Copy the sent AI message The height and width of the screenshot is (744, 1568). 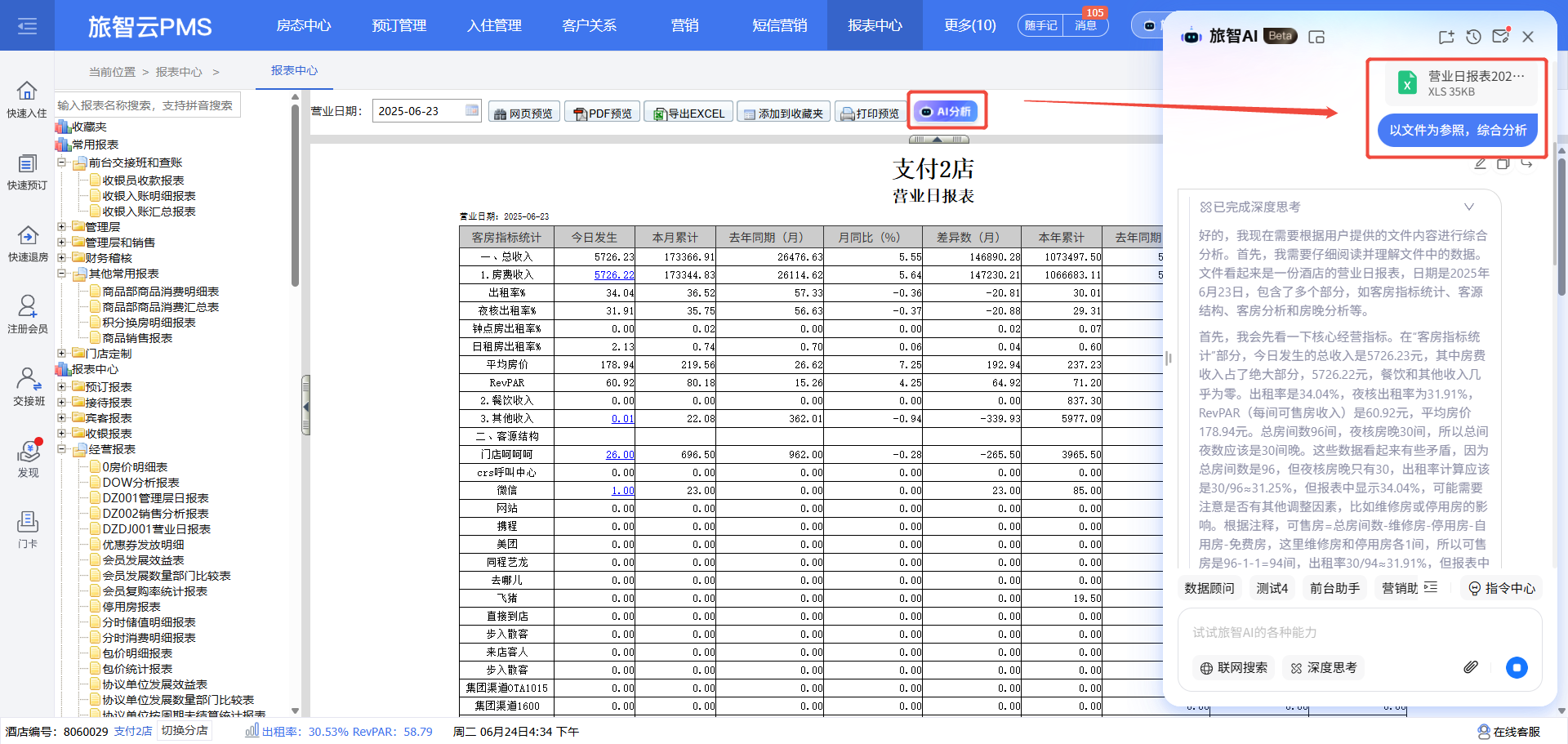(x=1503, y=163)
